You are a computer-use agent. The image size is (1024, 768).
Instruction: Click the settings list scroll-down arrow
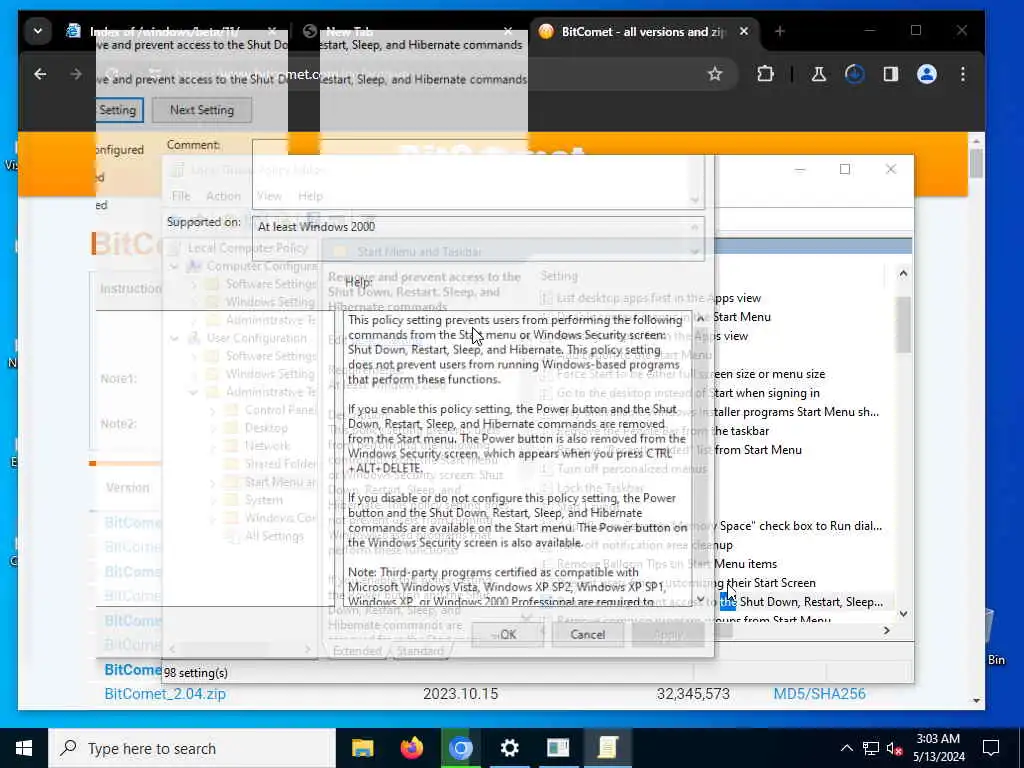tap(903, 613)
